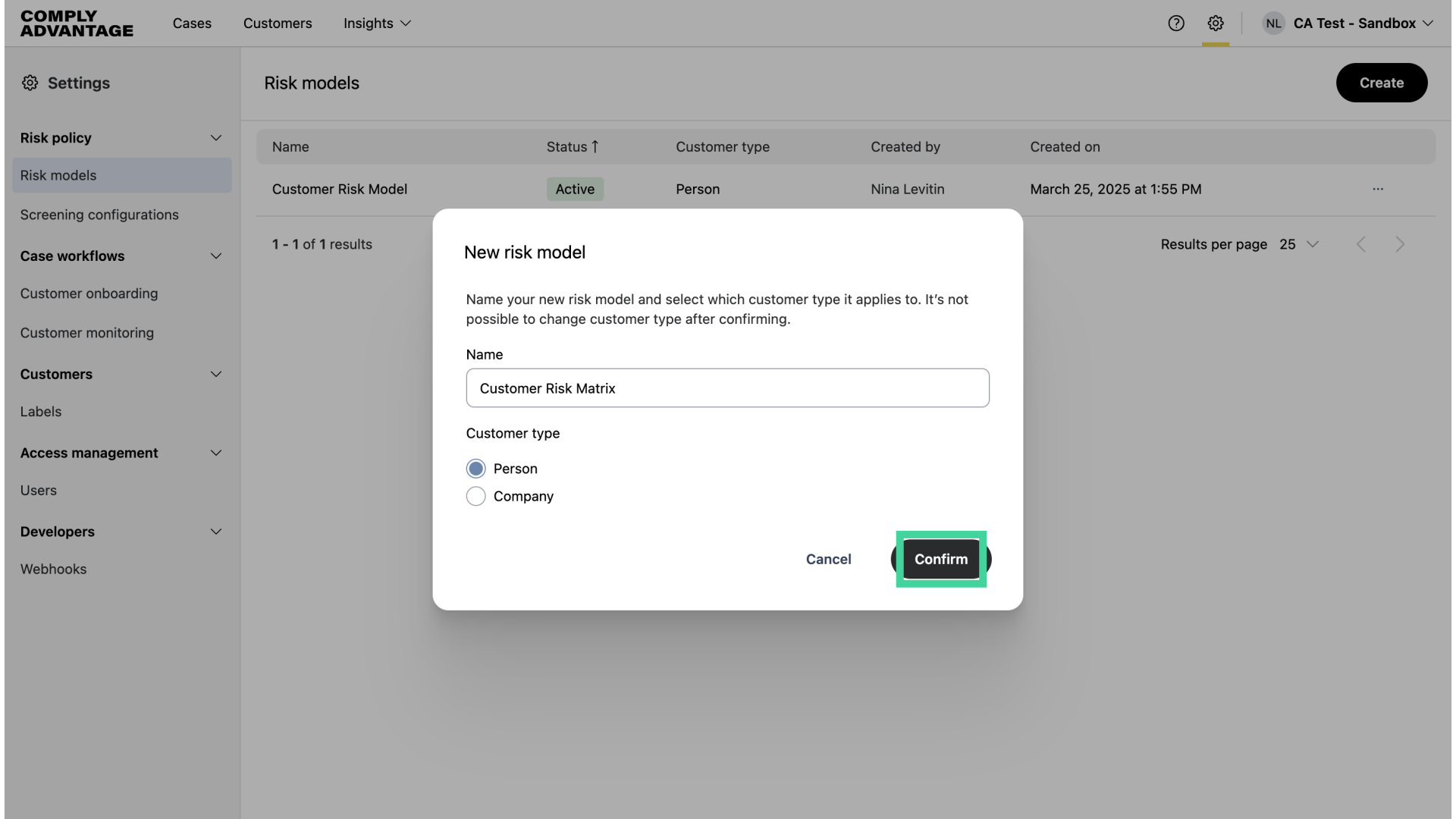This screenshot has width=1456, height=819.
Task: Go to the next results page arrow
Action: tap(1399, 243)
